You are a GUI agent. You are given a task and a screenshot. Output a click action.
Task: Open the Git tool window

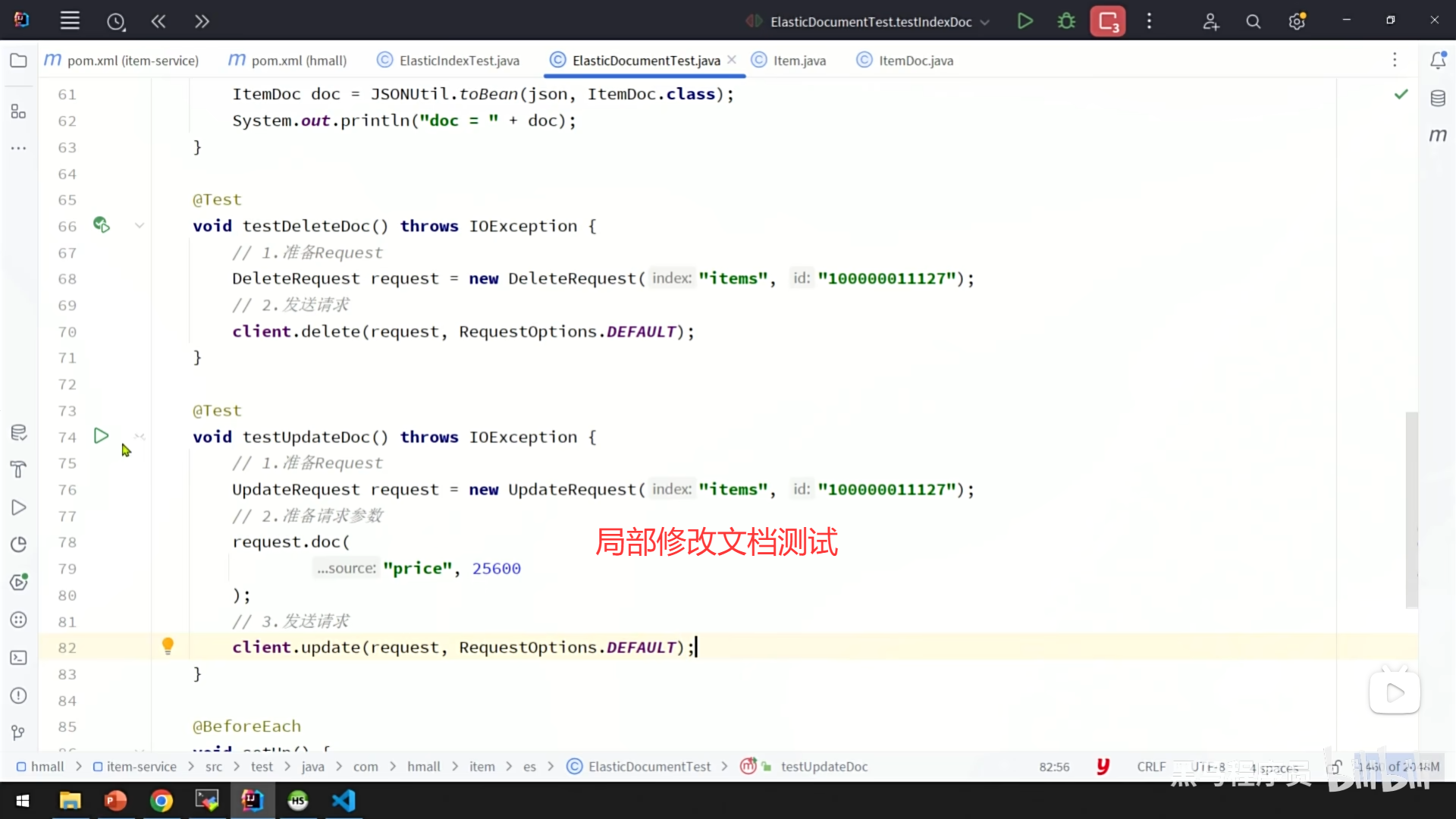(18, 733)
